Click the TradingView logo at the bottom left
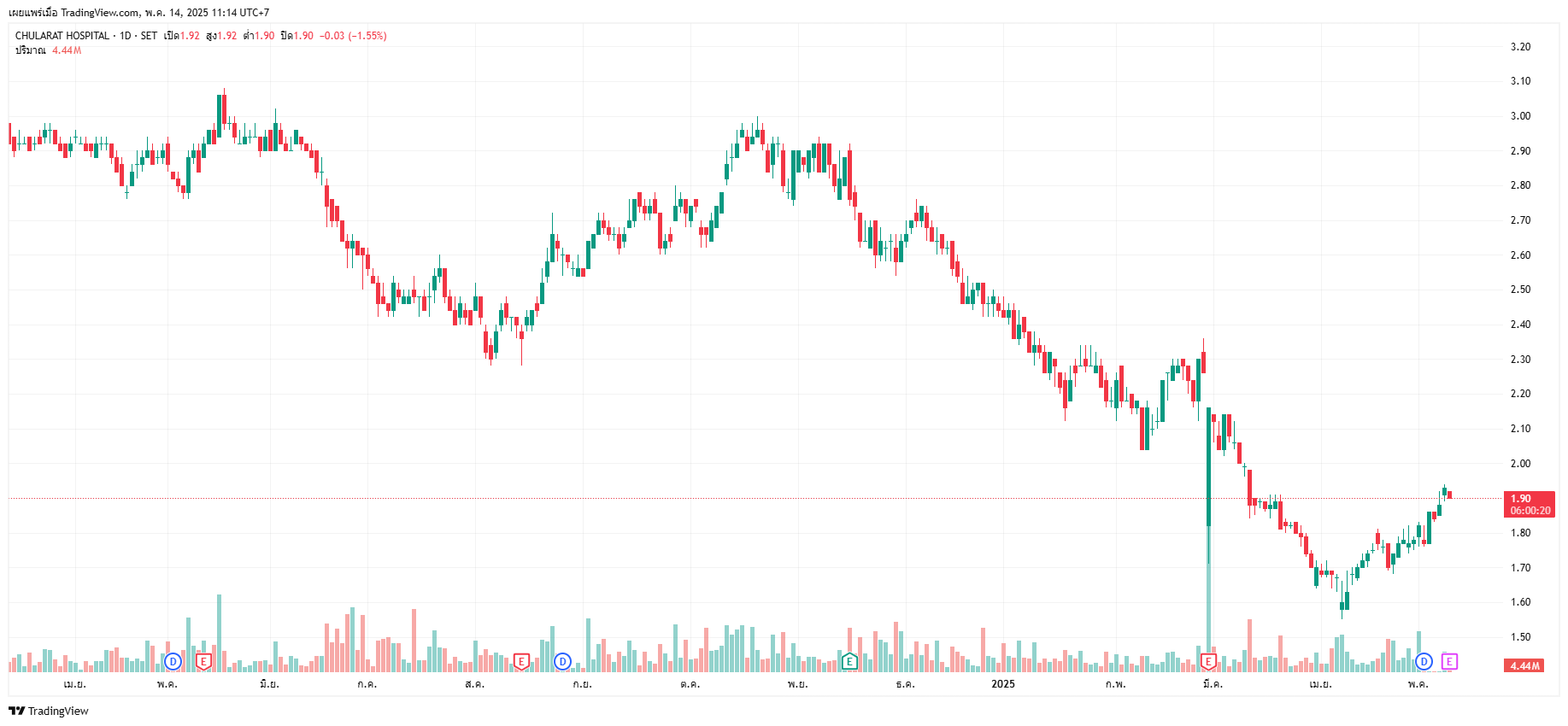Image resolution: width=1568 pixels, height=726 pixels. [49, 711]
